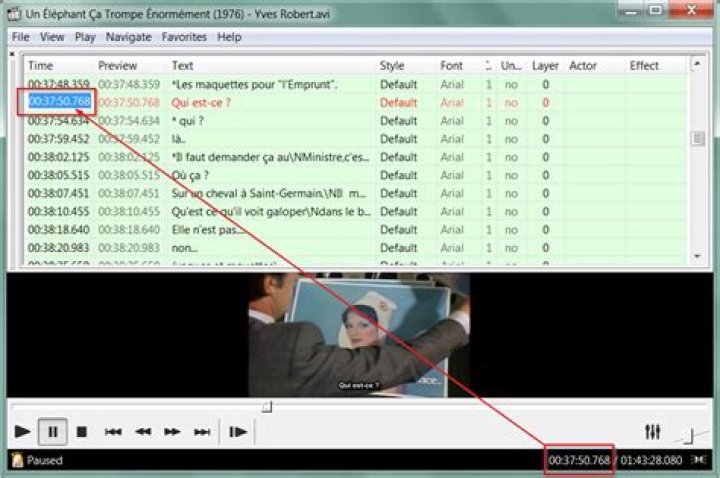The image size is (720, 478).
Task: Select the time cell 00:37:50.768
Action: (x=60, y=101)
